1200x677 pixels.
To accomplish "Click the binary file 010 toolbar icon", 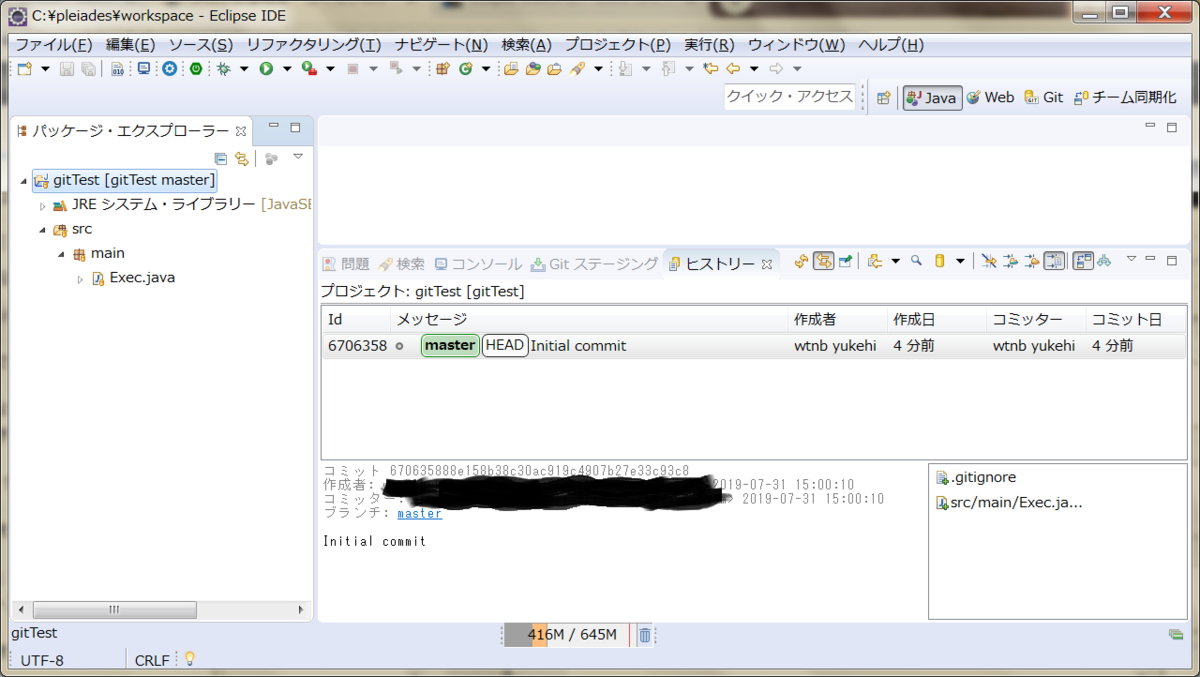I will 118,69.
